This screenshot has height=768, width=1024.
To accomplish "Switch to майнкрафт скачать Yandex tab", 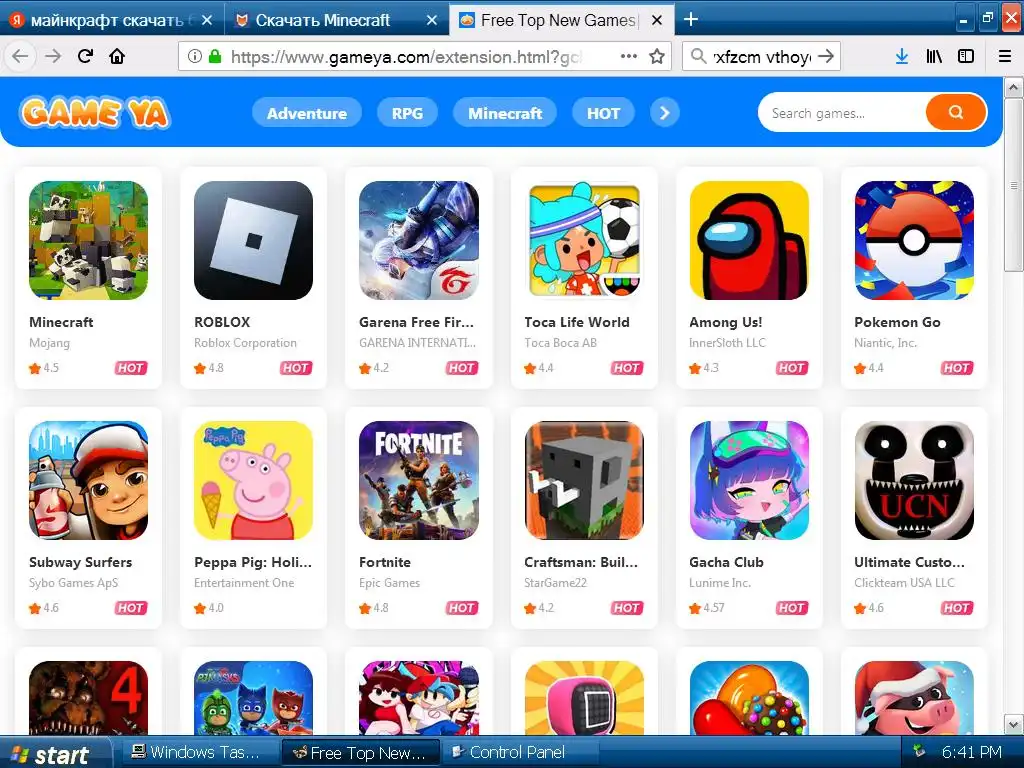I will coord(108,20).
